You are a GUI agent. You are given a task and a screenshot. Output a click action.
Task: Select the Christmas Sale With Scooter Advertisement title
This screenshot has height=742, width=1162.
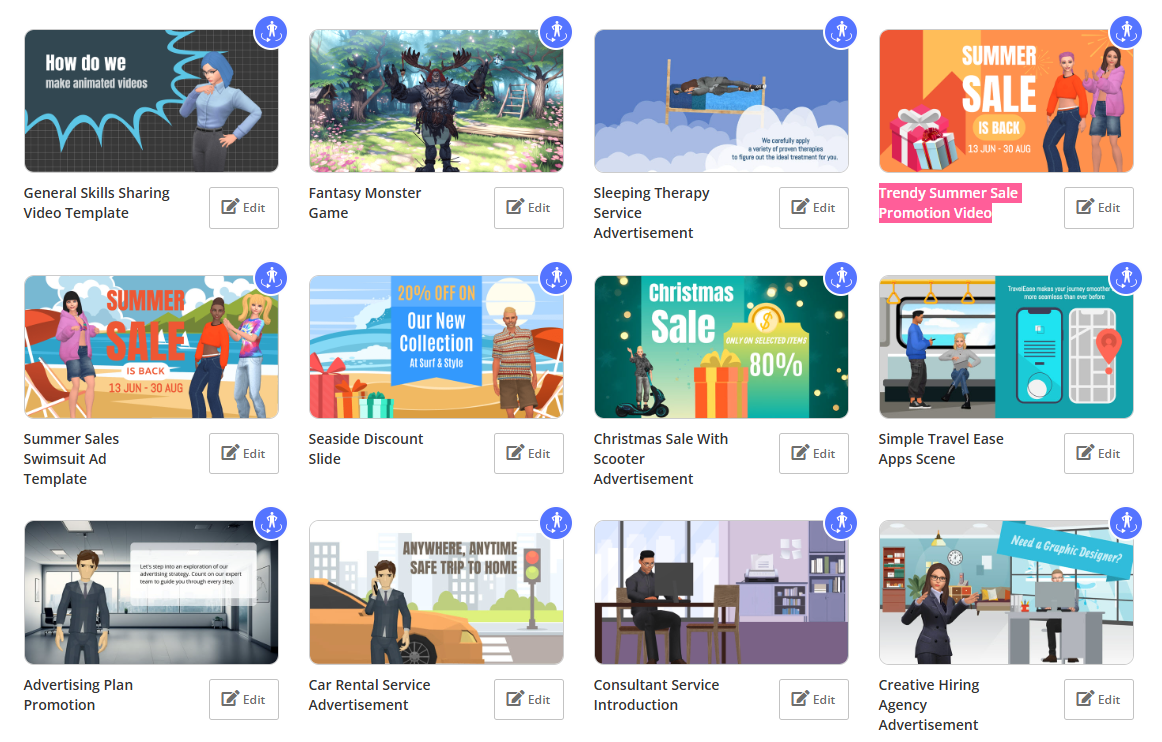661,458
